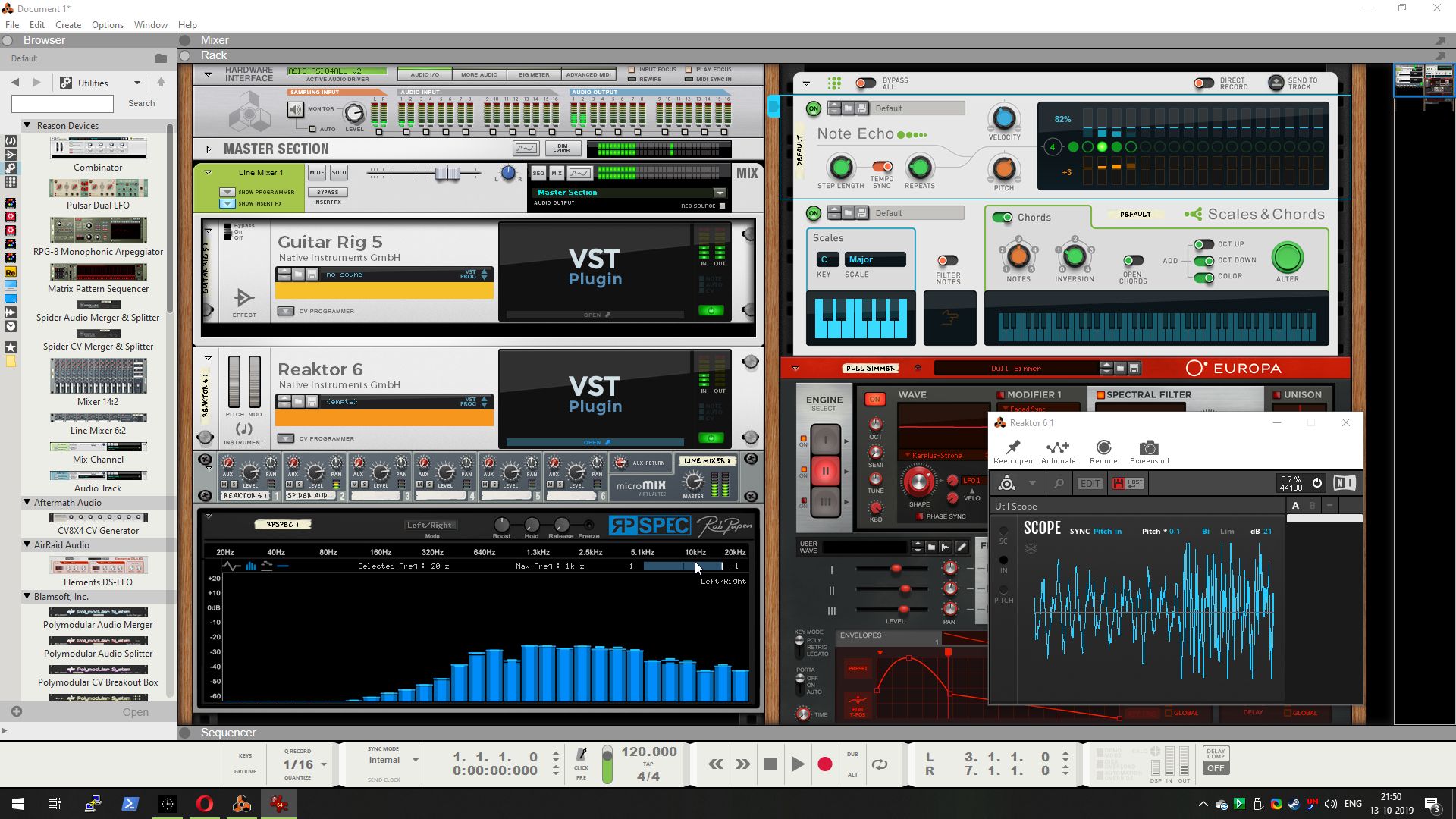Open the Major scale dropdown

tap(874, 259)
